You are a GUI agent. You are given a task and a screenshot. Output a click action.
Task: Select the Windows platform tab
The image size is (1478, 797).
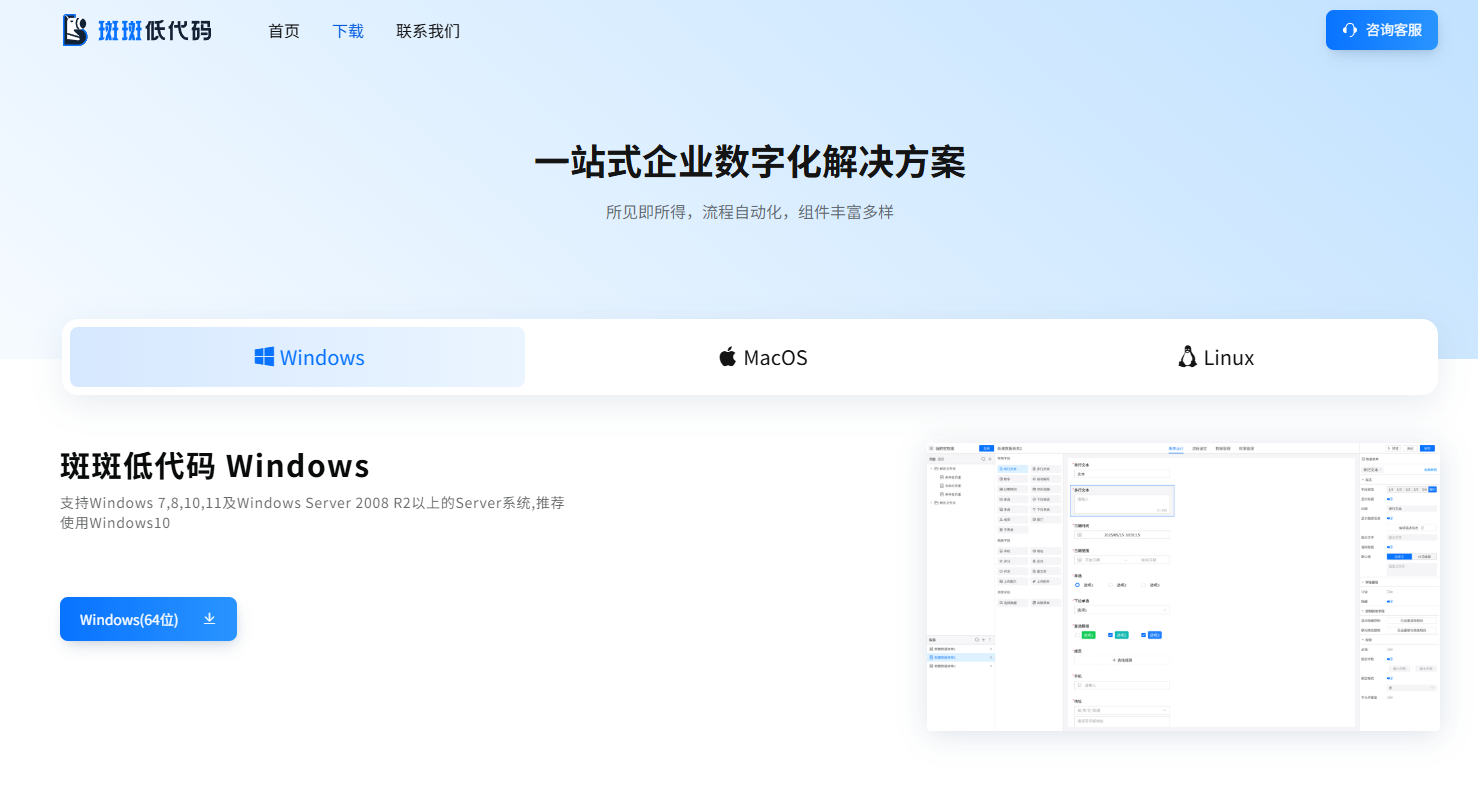pos(297,357)
